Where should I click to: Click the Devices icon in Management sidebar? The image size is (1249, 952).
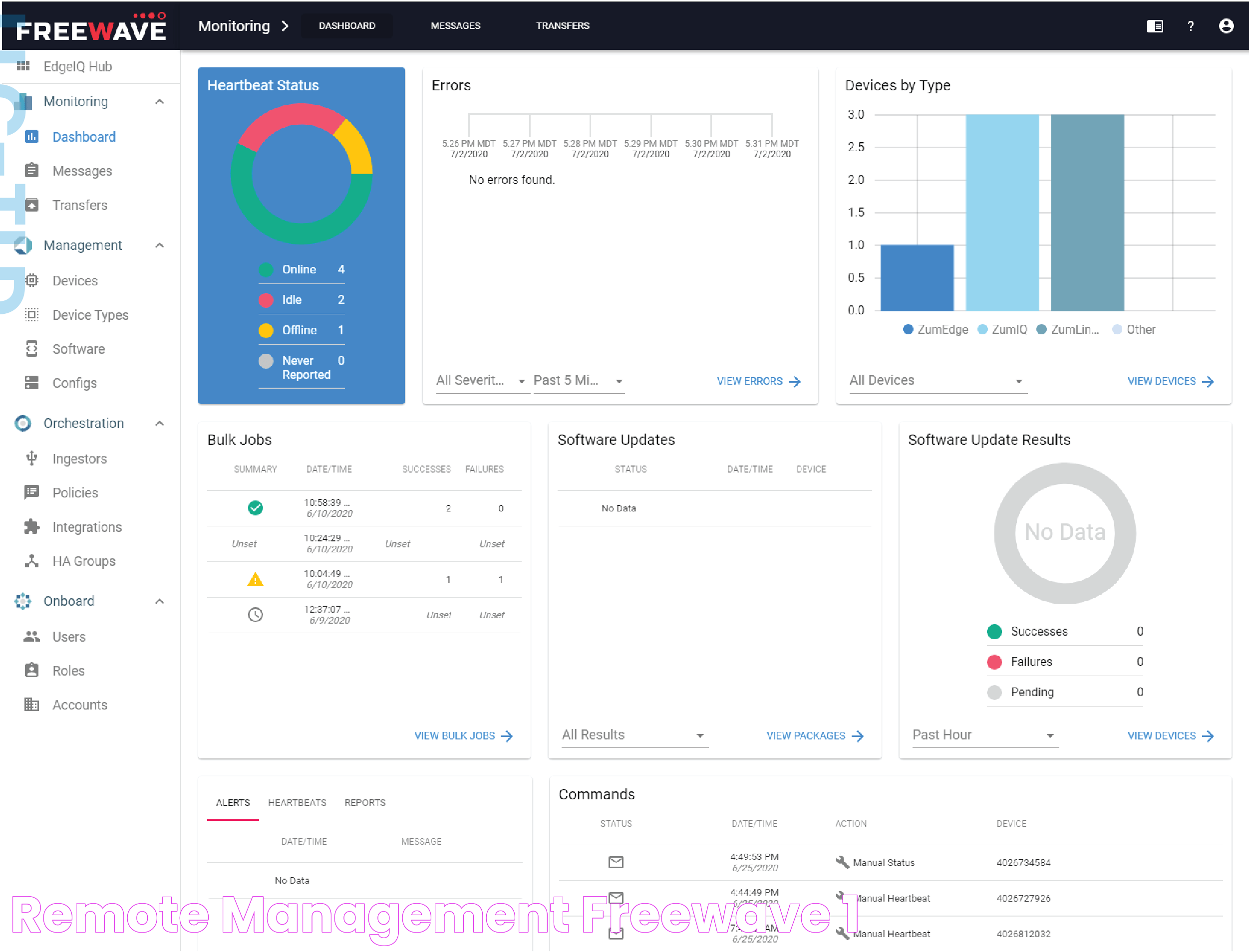[x=31, y=281]
